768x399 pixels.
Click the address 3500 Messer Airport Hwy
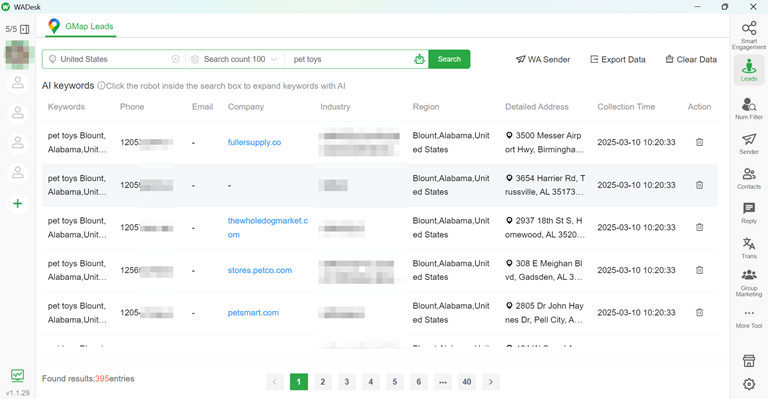[545, 142]
